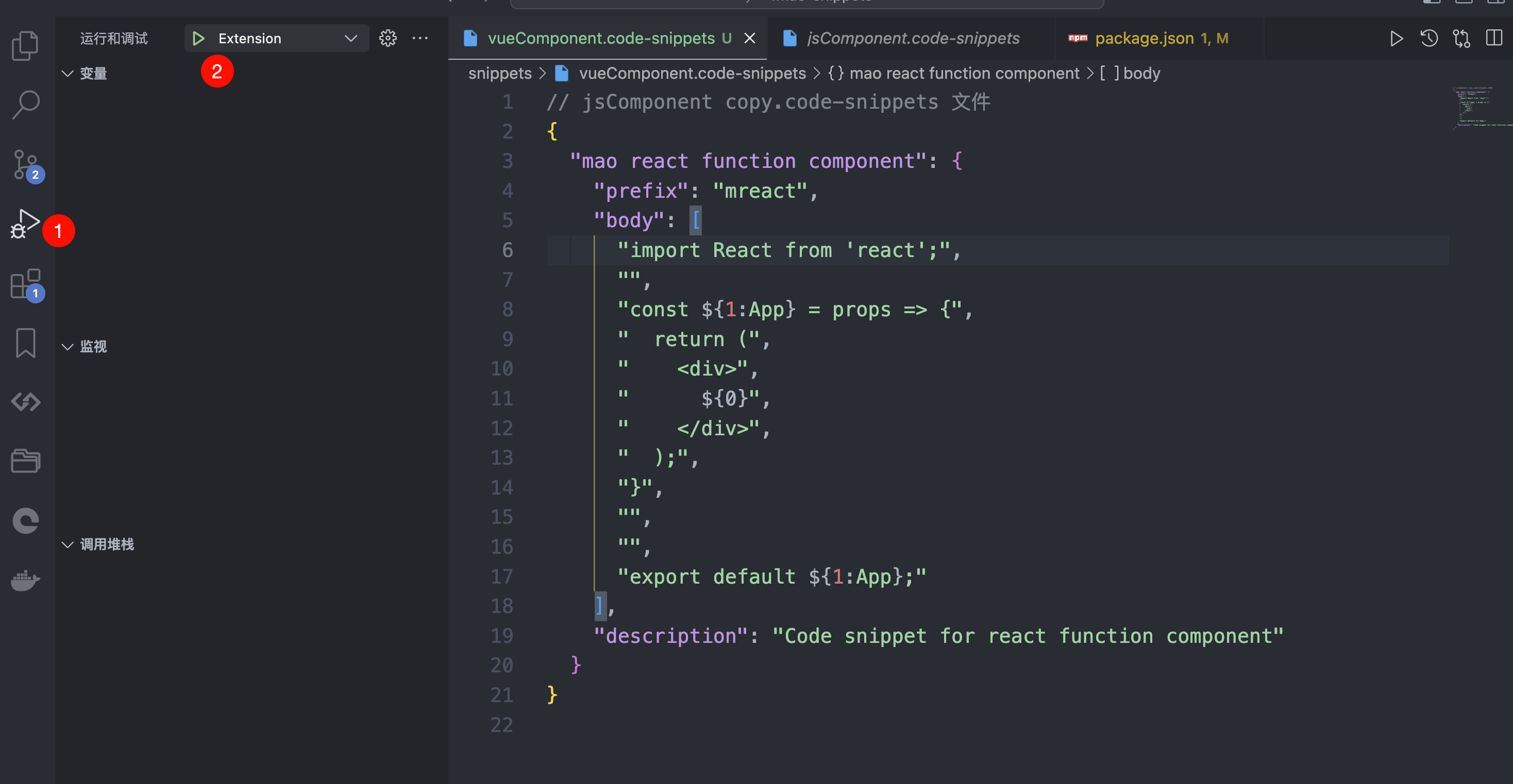The width and height of the screenshot is (1513, 784).
Task: Click the 运行和调试 panel title
Action: tap(114, 39)
